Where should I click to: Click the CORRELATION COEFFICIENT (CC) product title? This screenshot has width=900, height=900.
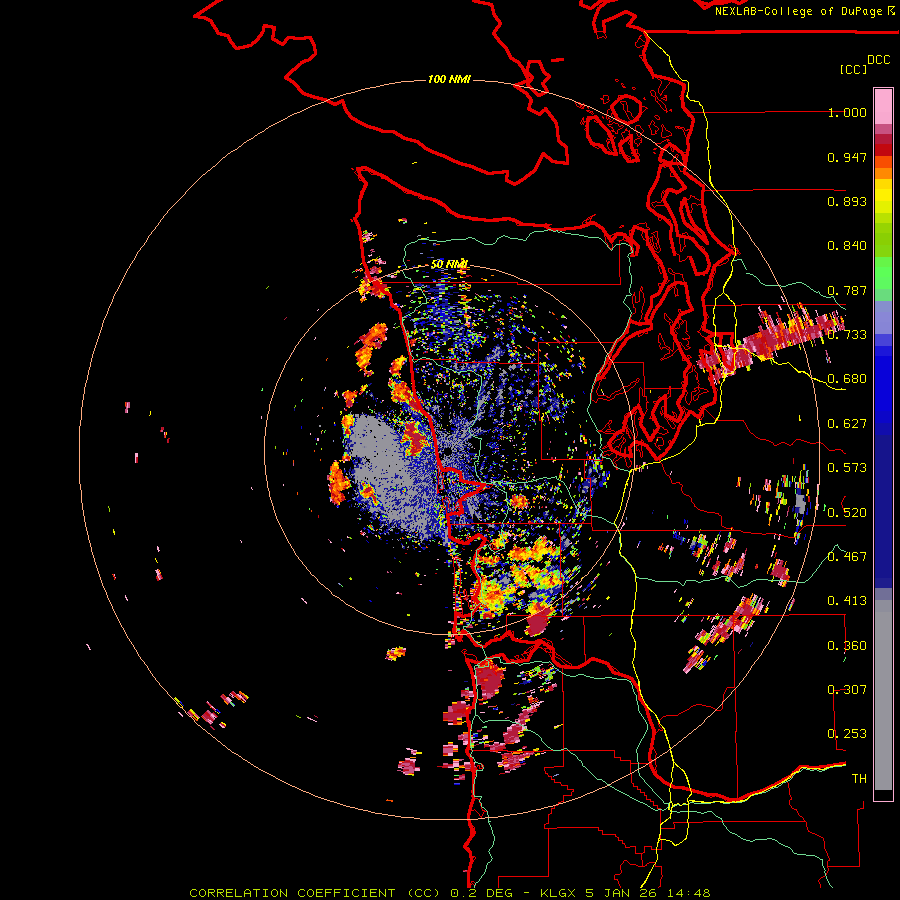pyautogui.click(x=315, y=893)
